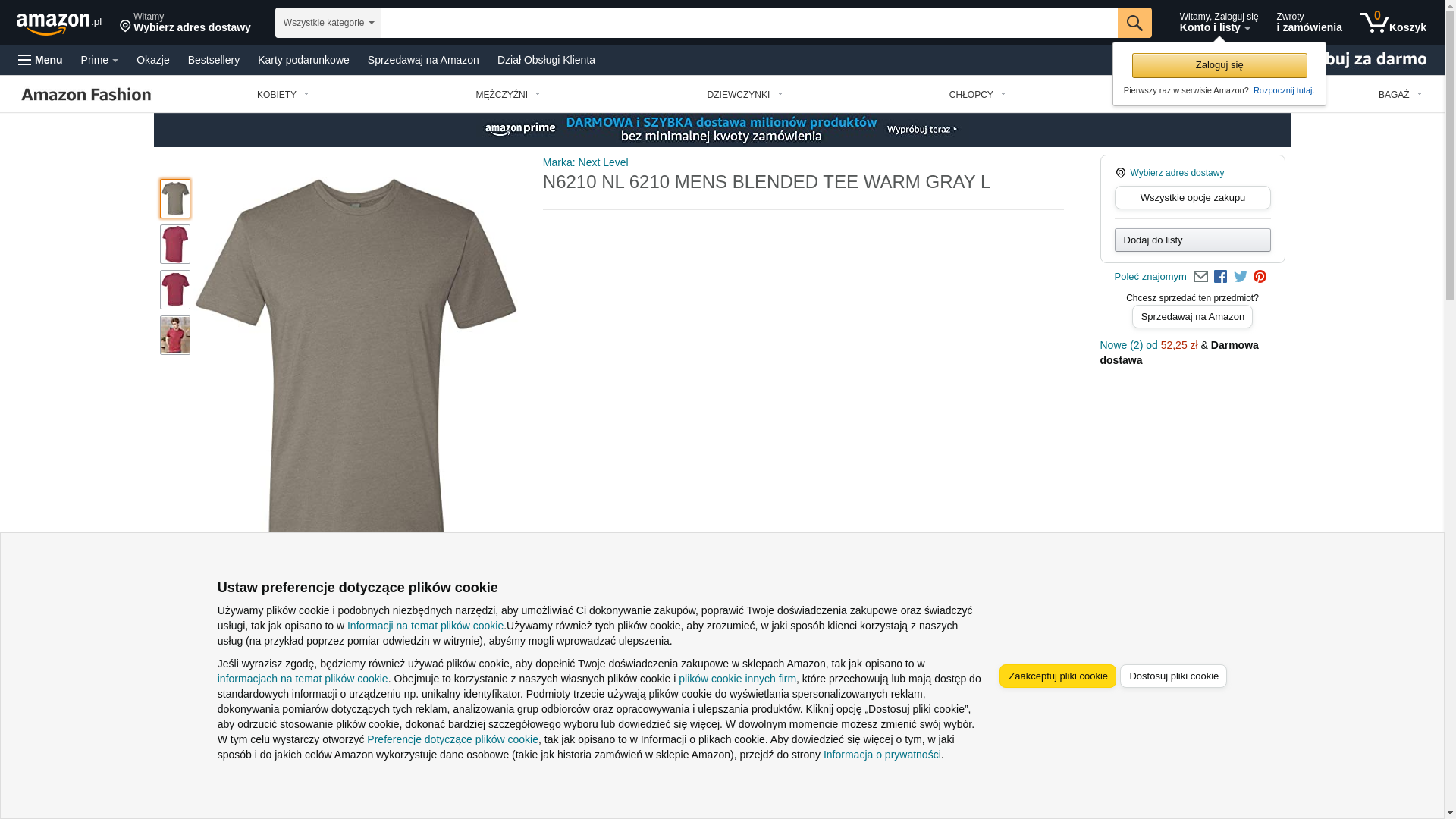Accept cookies with Zaakceptuj pliki cookie
The height and width of the screenshot is (819, 1456).
[1057, 676]
